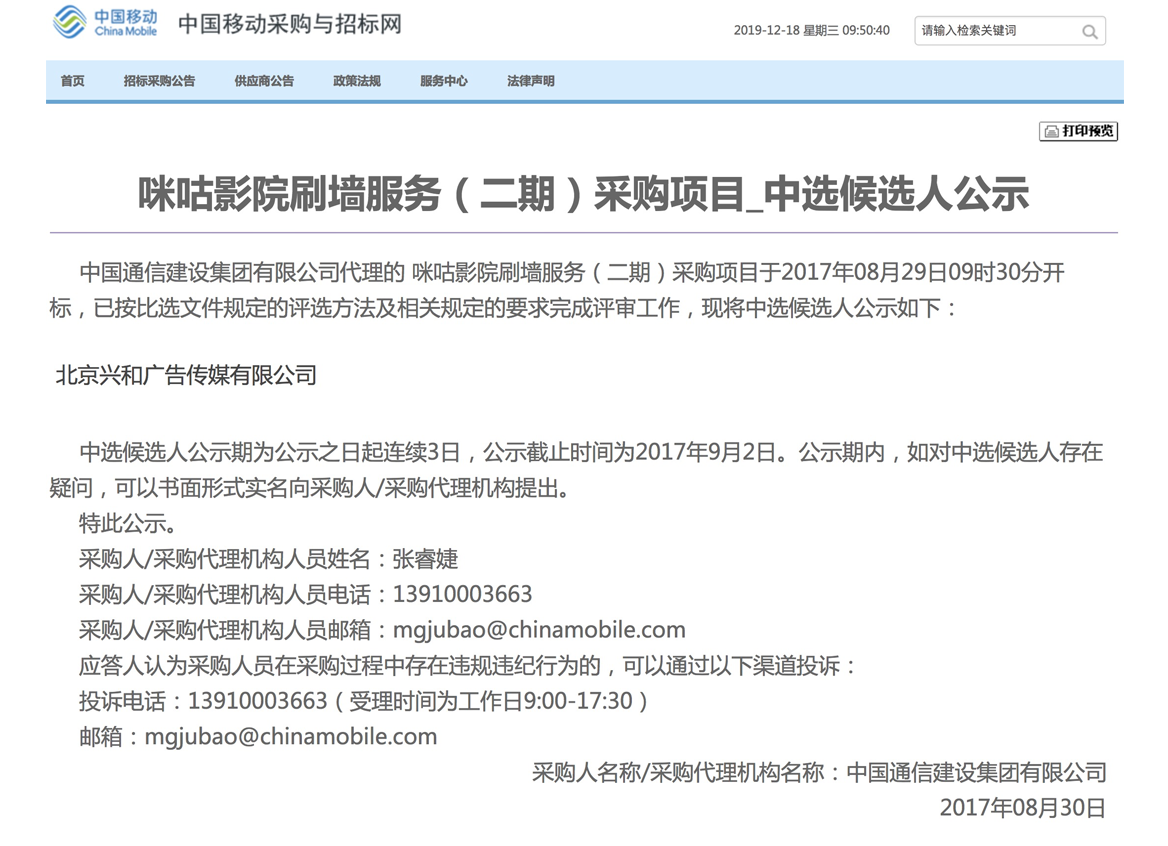
Task: Click the complaint phone line 投诉电话
Action: [364, 701]
